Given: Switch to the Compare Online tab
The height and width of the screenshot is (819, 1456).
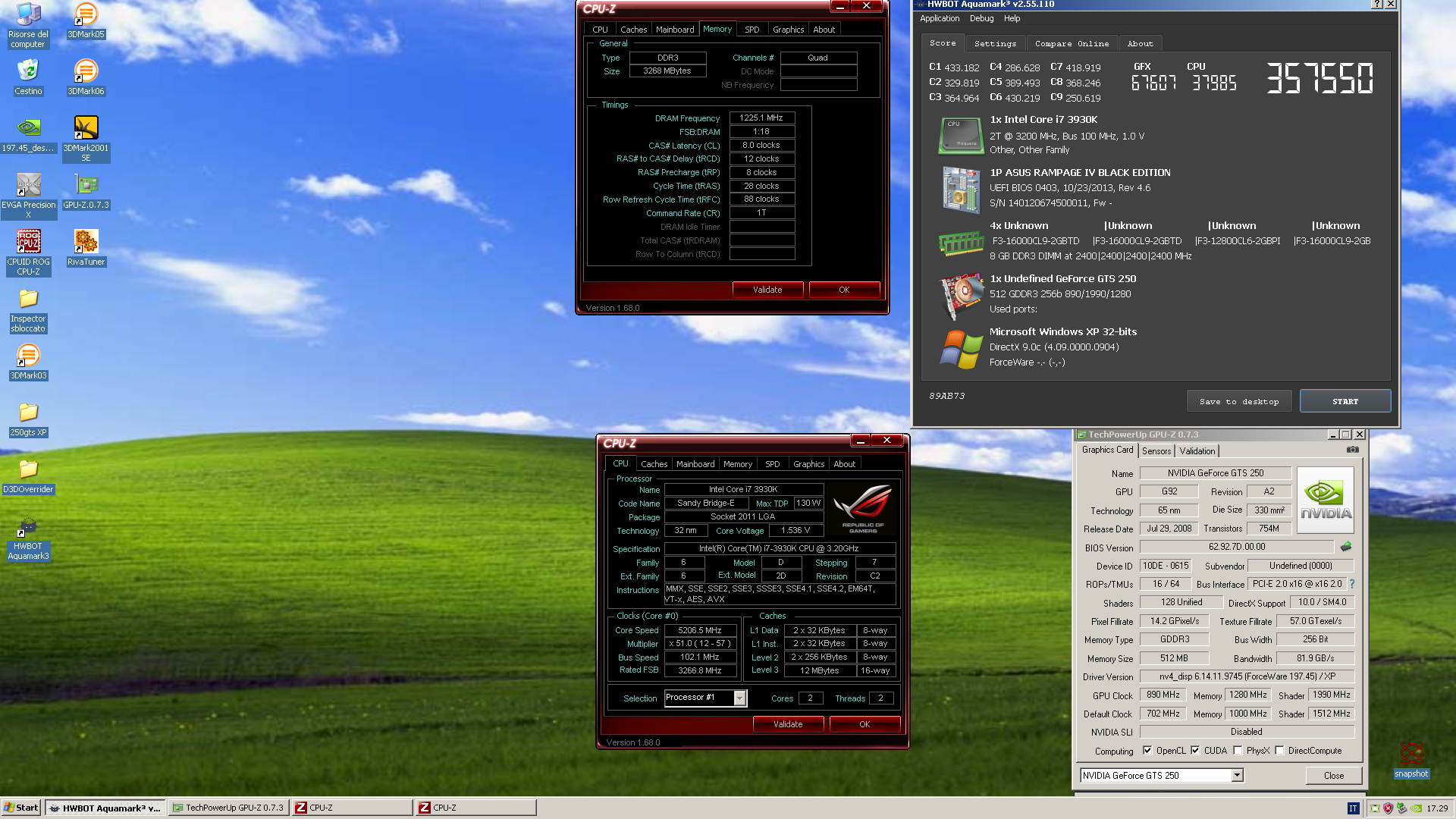Looking at the screenshot, I should coord(1072,44).
